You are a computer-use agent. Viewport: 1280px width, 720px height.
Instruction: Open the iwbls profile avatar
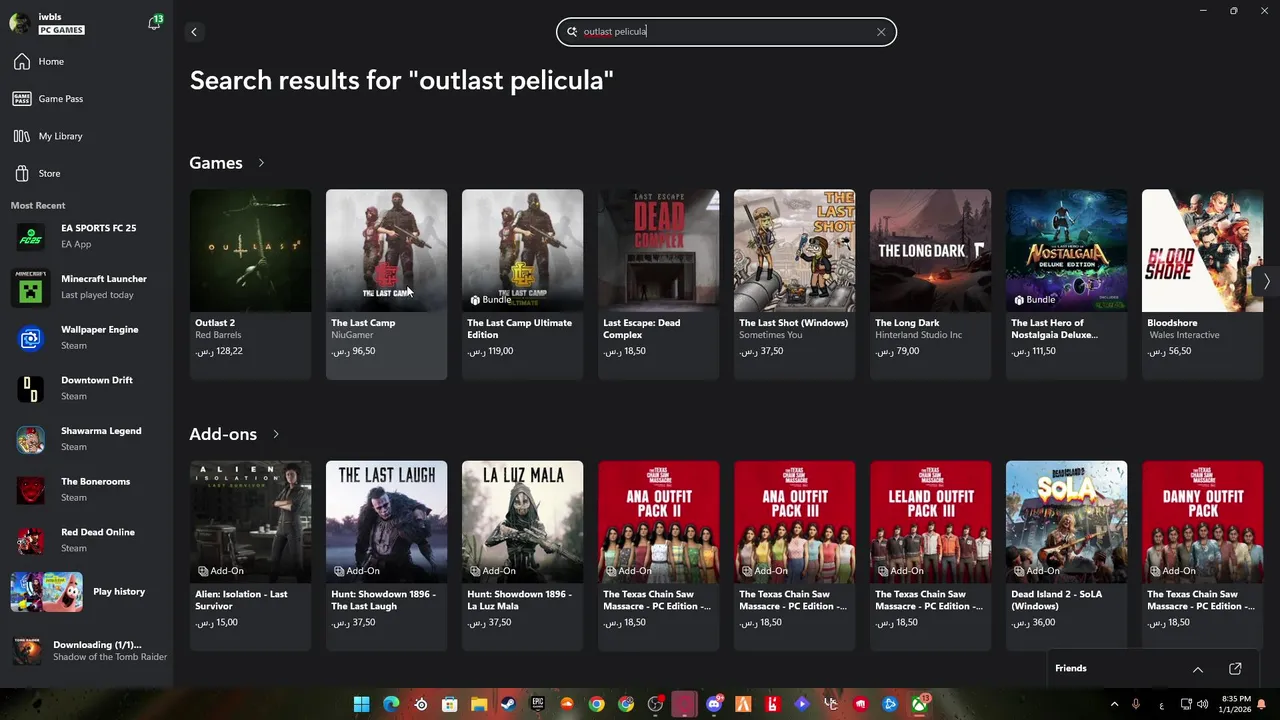pyautogui.click(x=19, y=23)
